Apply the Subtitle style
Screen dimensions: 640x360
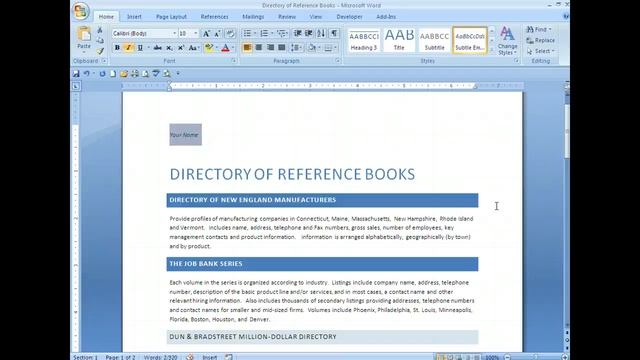point(434,40)
